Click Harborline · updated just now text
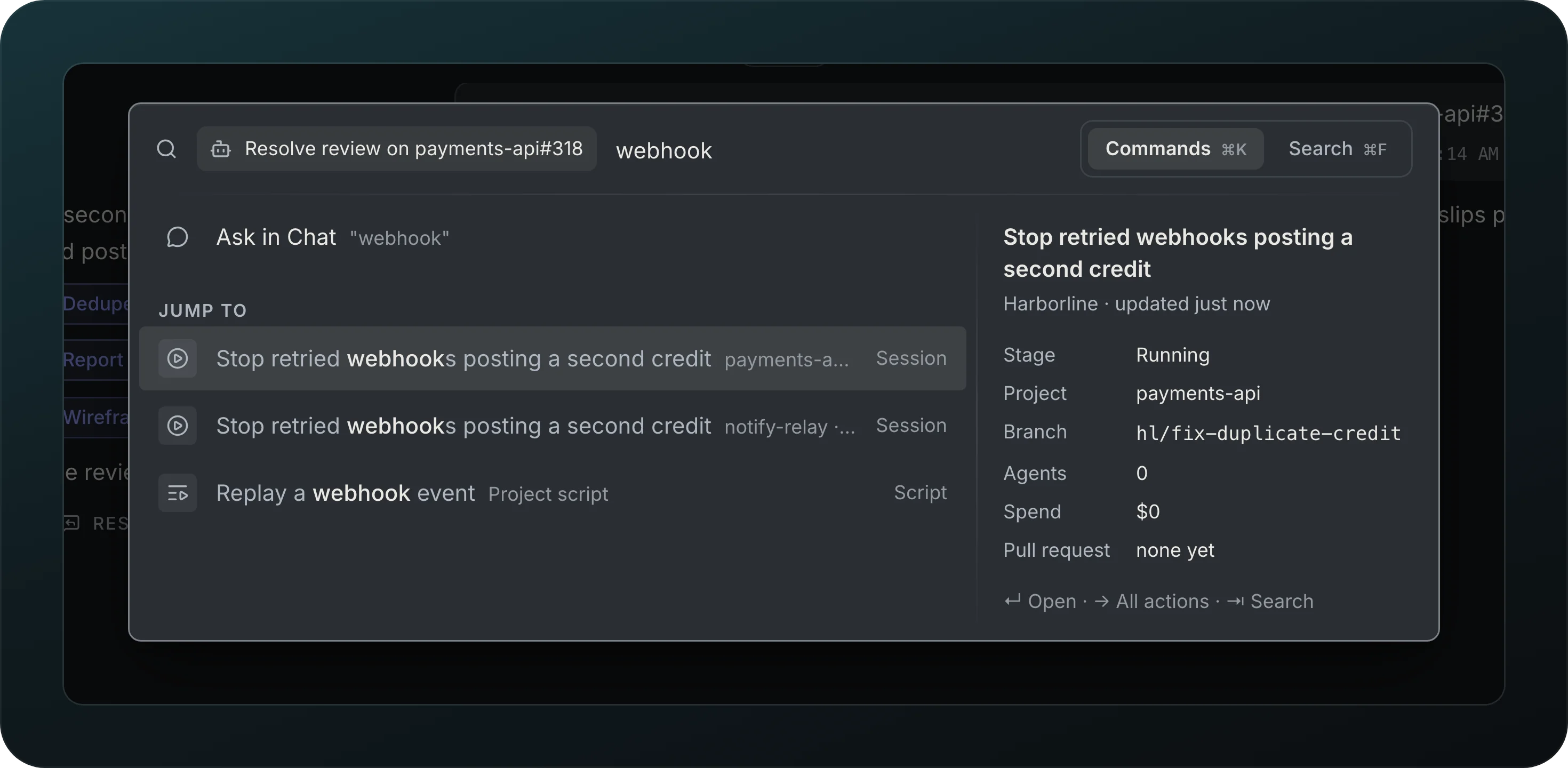 [1137, 303]
